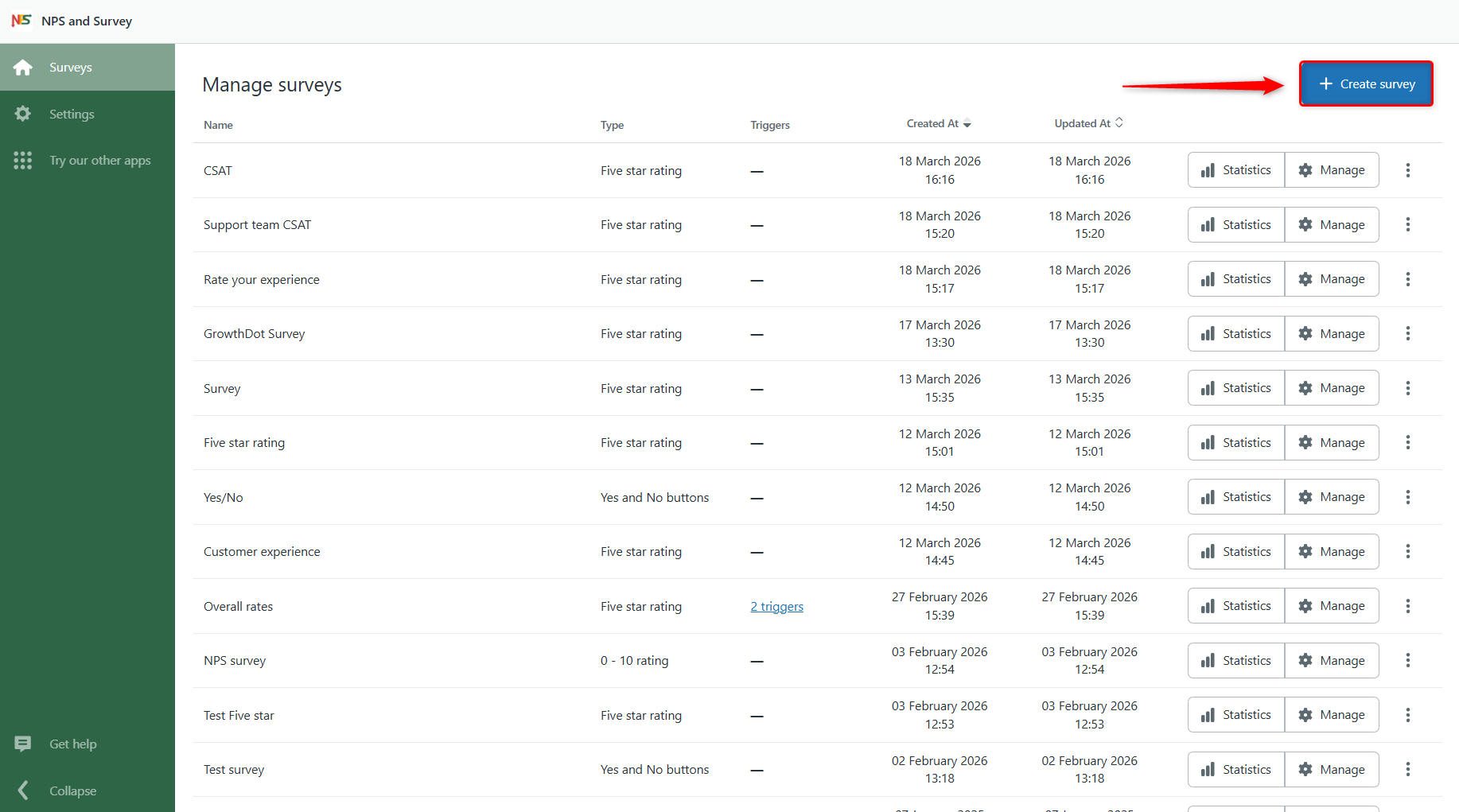Click the Create survey button
1459x812 pixels.
pos(1366,84)
